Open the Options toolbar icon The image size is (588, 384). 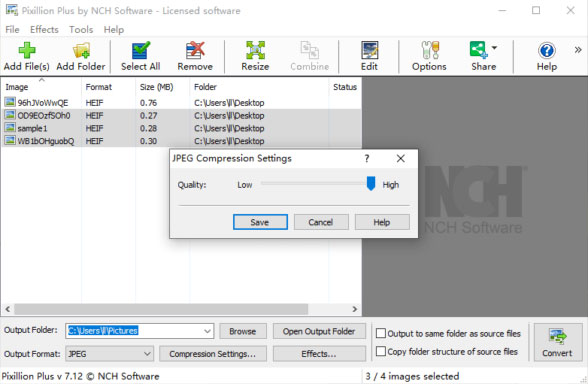click(430, 50)
